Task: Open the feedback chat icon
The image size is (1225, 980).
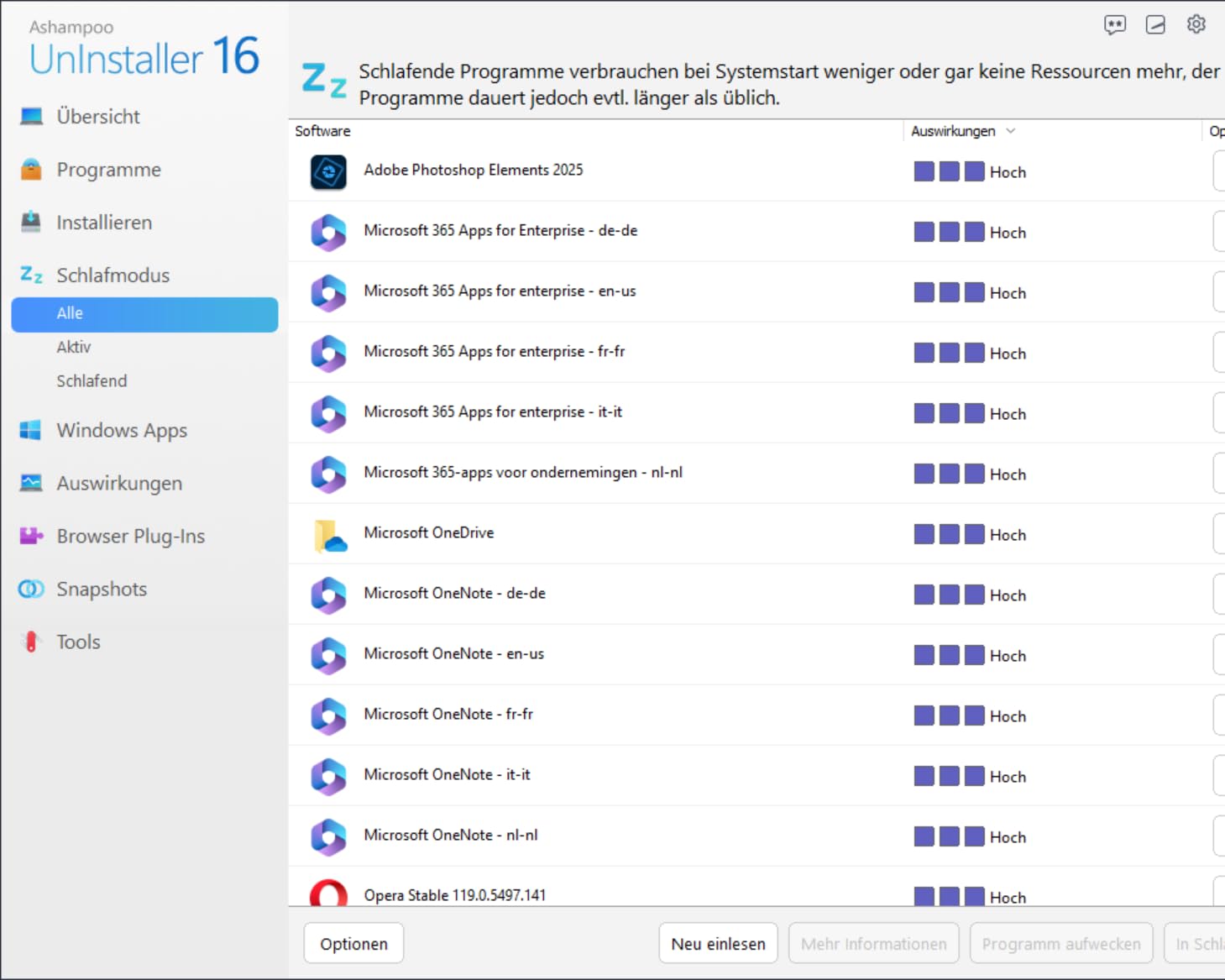Action: [x=1115, y=24]
